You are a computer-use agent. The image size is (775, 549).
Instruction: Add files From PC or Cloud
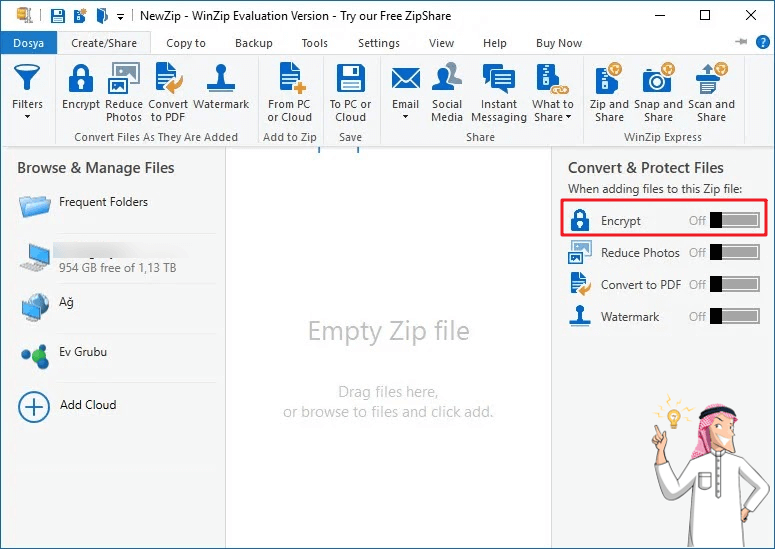coord(290,92)
